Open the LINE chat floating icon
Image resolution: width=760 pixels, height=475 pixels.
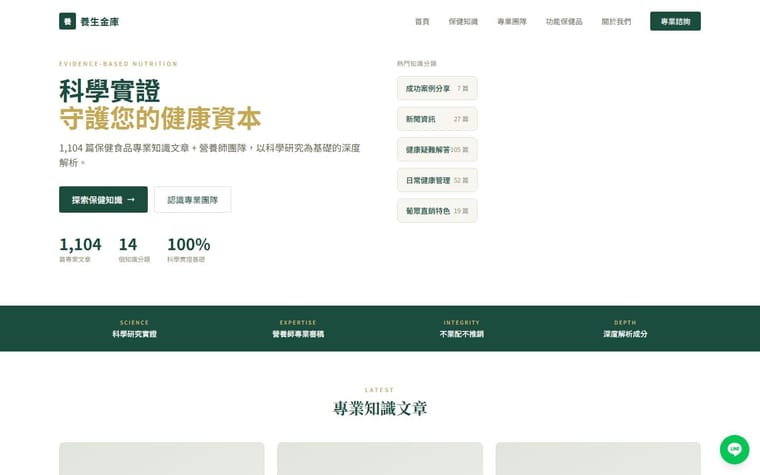pos(734,449)
